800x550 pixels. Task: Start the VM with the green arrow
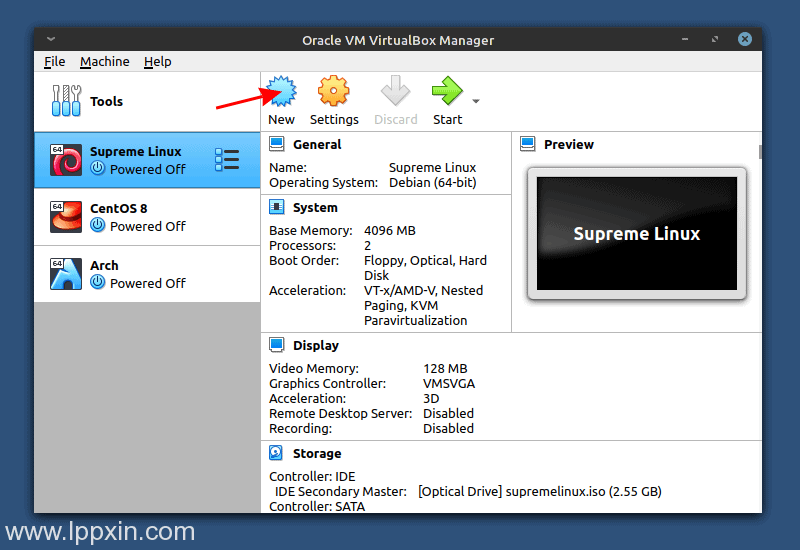[447, 91]
